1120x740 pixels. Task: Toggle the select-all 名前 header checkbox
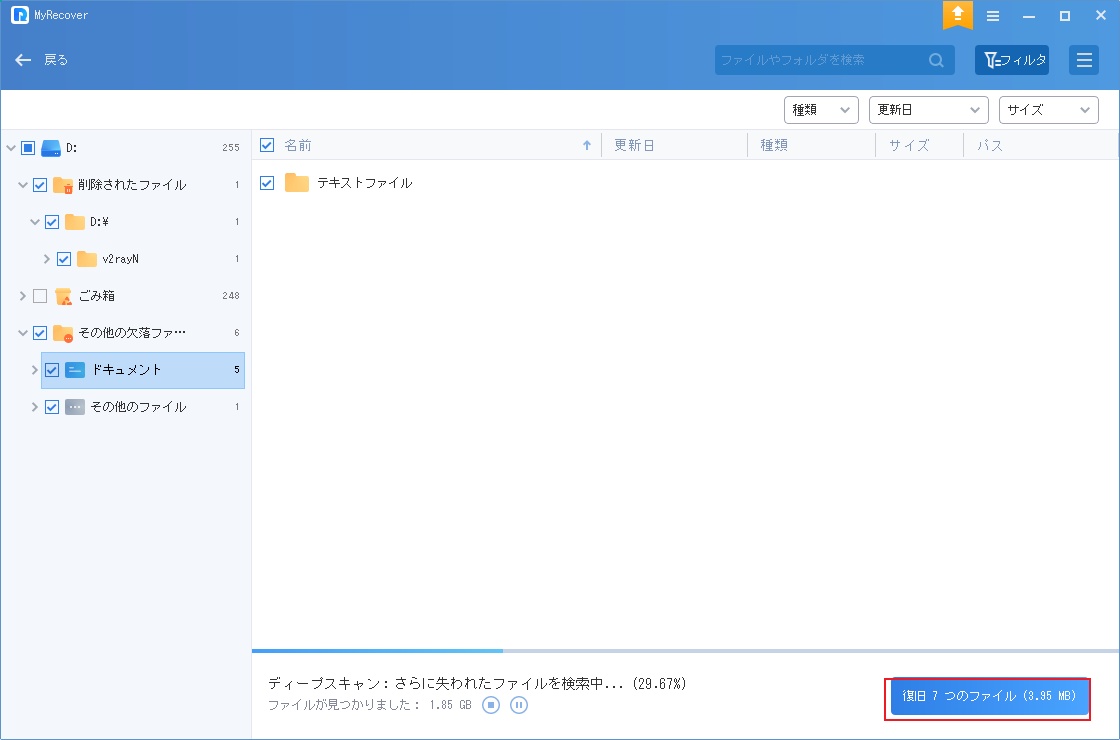coord(267,145)
